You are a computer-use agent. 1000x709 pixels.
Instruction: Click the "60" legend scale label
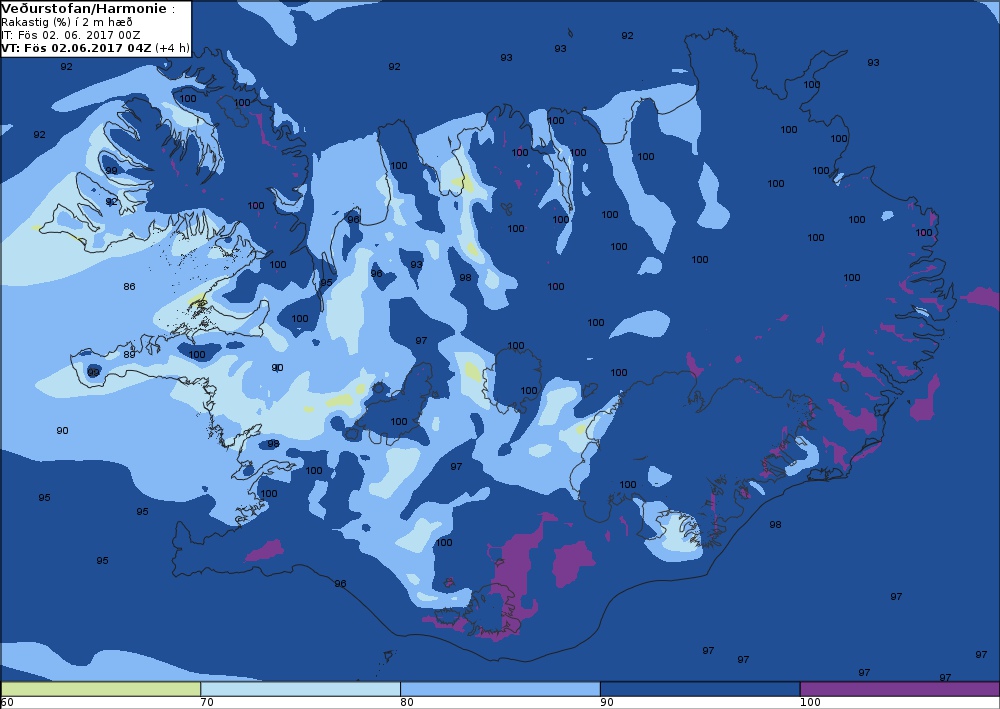tap(8, 703)
